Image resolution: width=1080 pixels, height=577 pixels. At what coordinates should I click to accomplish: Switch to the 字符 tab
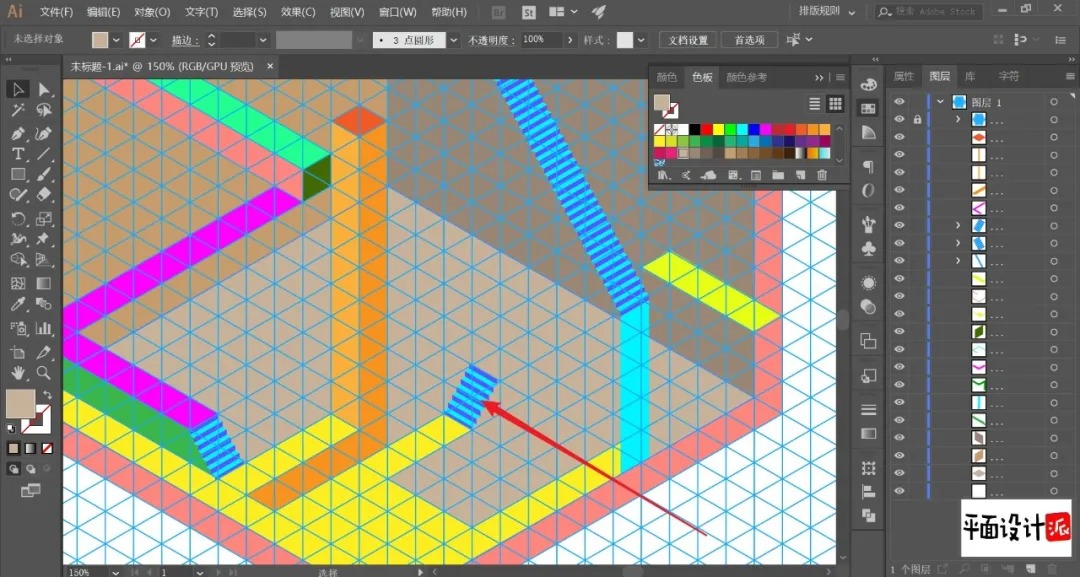click(x=1008, y=76)
